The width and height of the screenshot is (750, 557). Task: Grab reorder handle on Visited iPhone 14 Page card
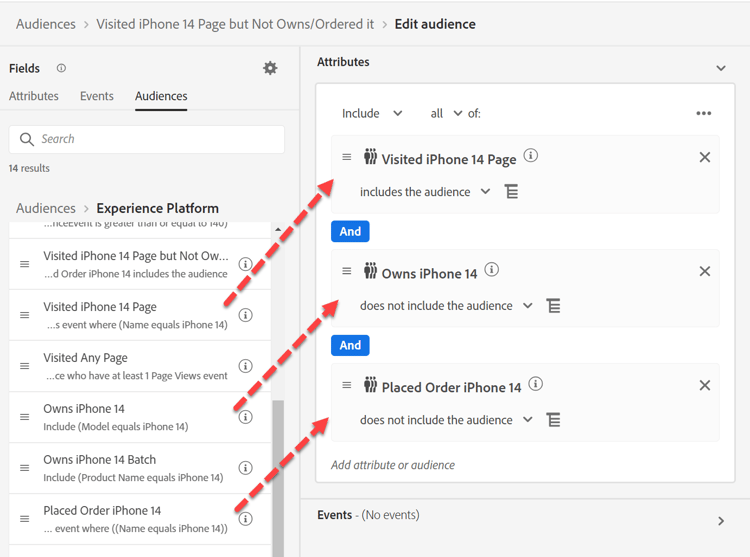coord(347,157)
